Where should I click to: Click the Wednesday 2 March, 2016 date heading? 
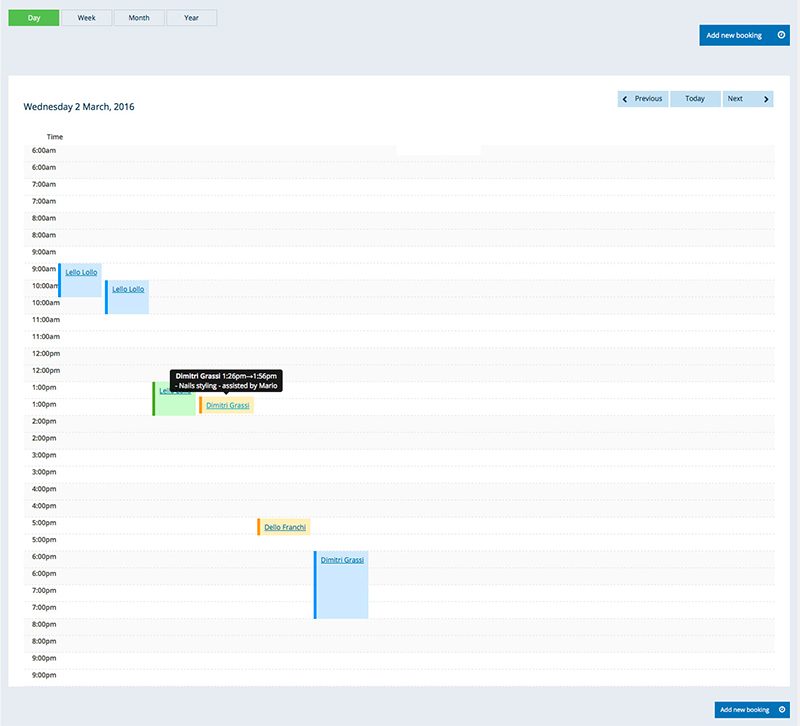[79, 106]
